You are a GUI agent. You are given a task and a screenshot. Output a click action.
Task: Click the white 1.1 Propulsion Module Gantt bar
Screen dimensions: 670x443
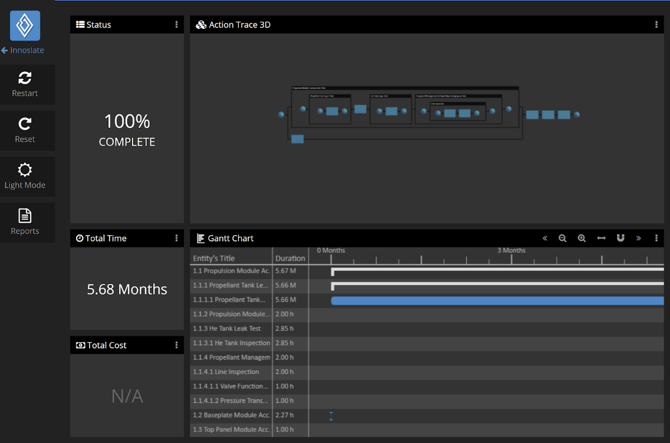pyautogui.click(x=497, y=270)
